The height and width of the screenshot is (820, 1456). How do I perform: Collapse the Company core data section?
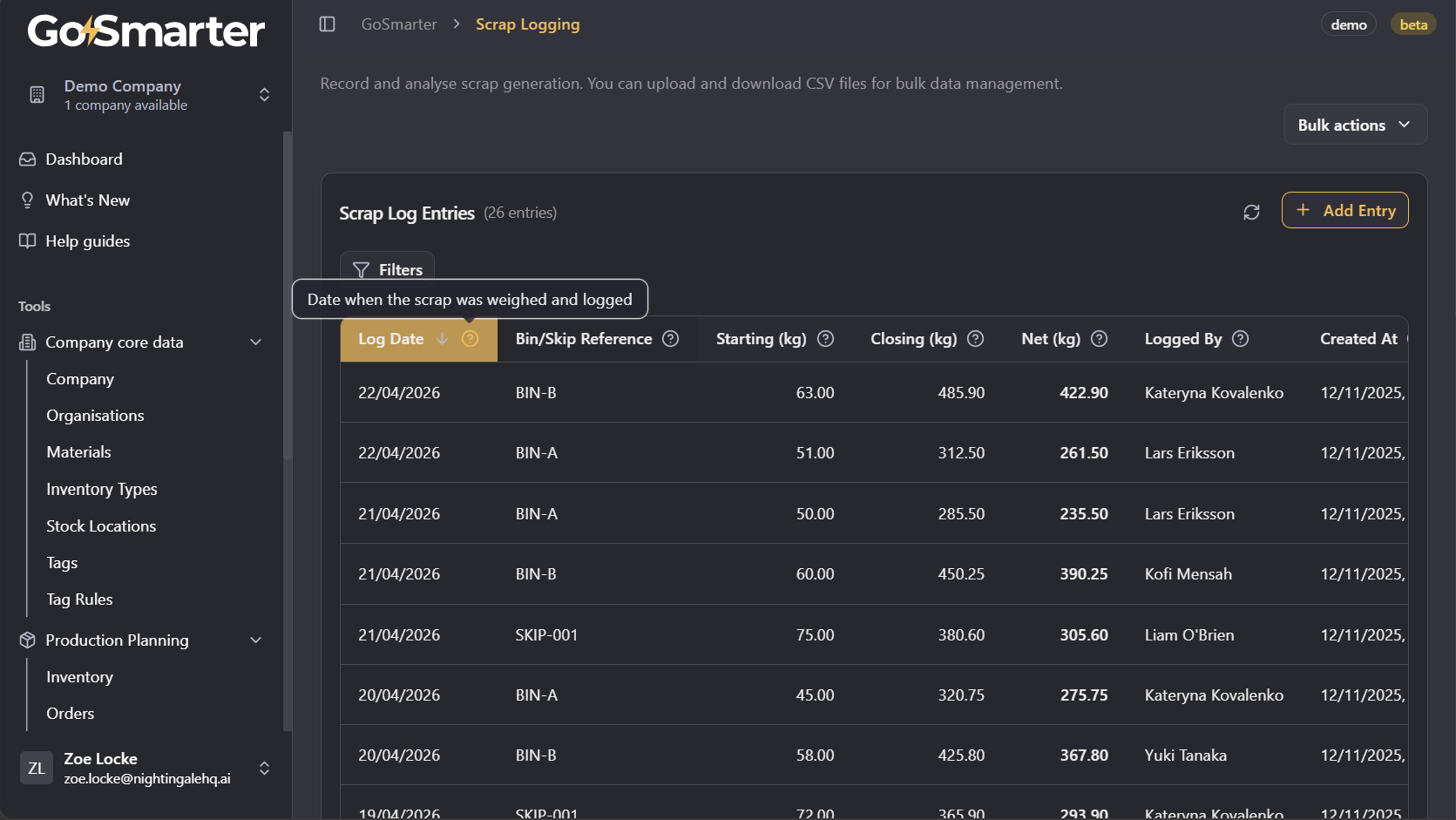point(256,342)
